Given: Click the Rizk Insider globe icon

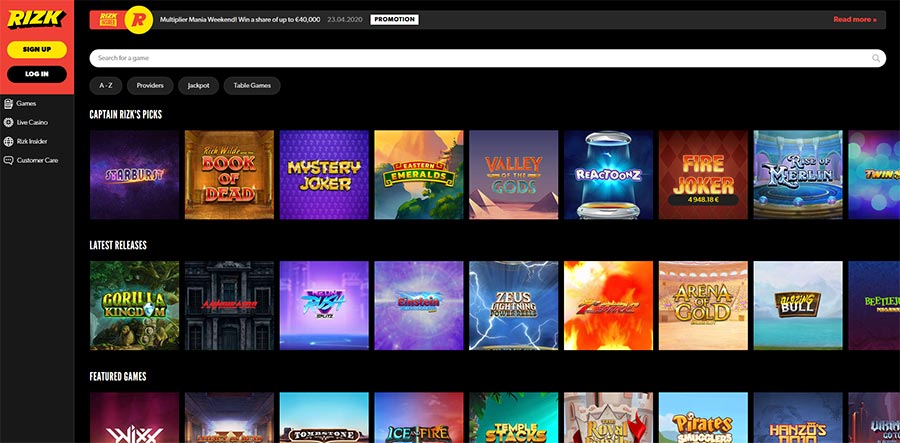Looking at the screenshot, I should coord(8,141).
